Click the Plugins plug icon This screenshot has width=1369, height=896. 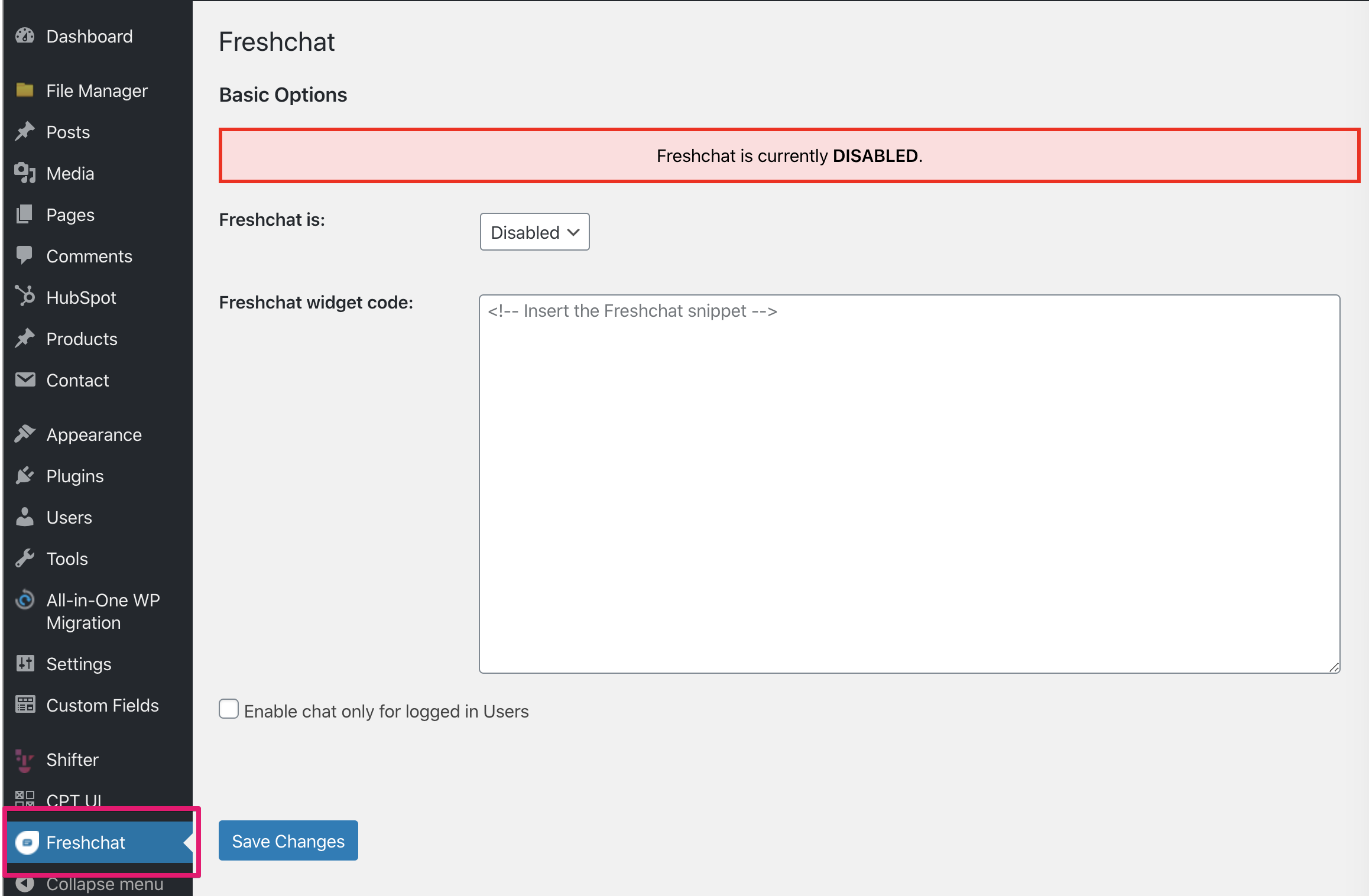25,475
